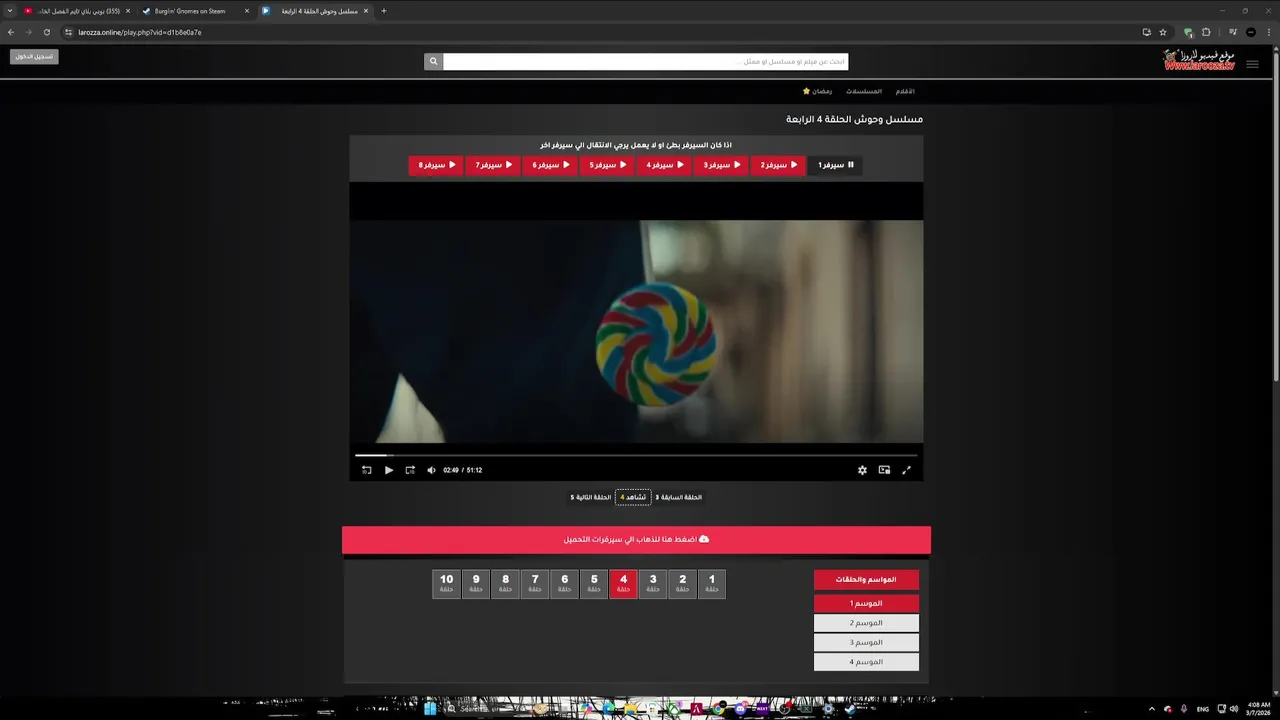1280x720 pixels.
Task: Open episode 2 in the episode list
Action: 683,584
